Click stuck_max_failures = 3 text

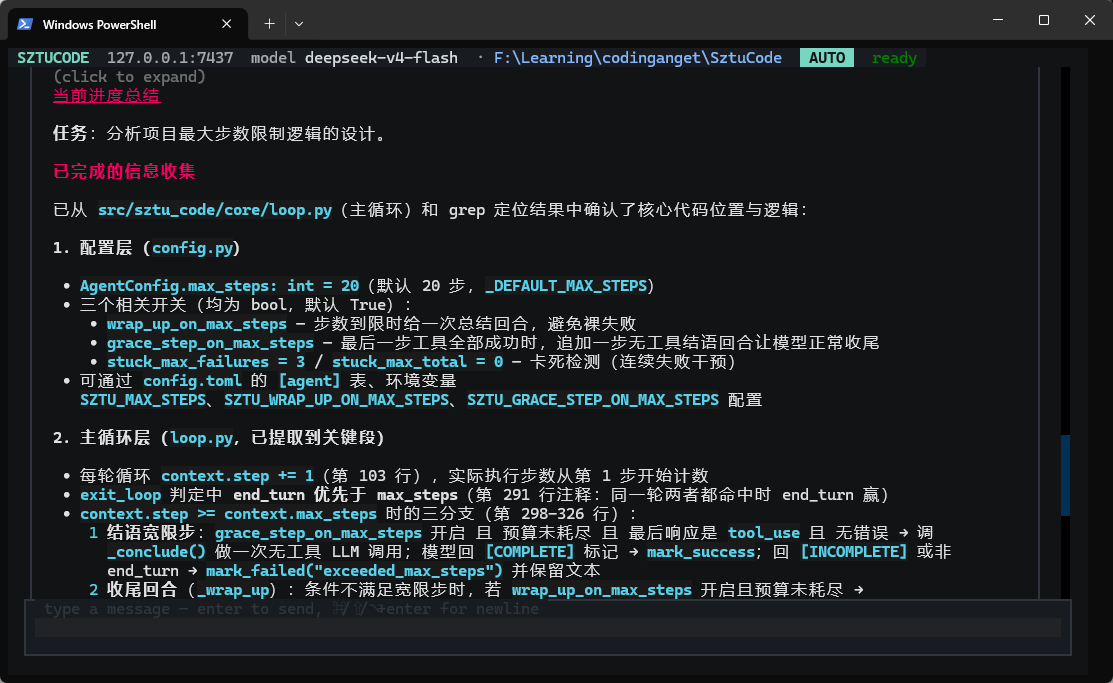[x=206, y=362]
